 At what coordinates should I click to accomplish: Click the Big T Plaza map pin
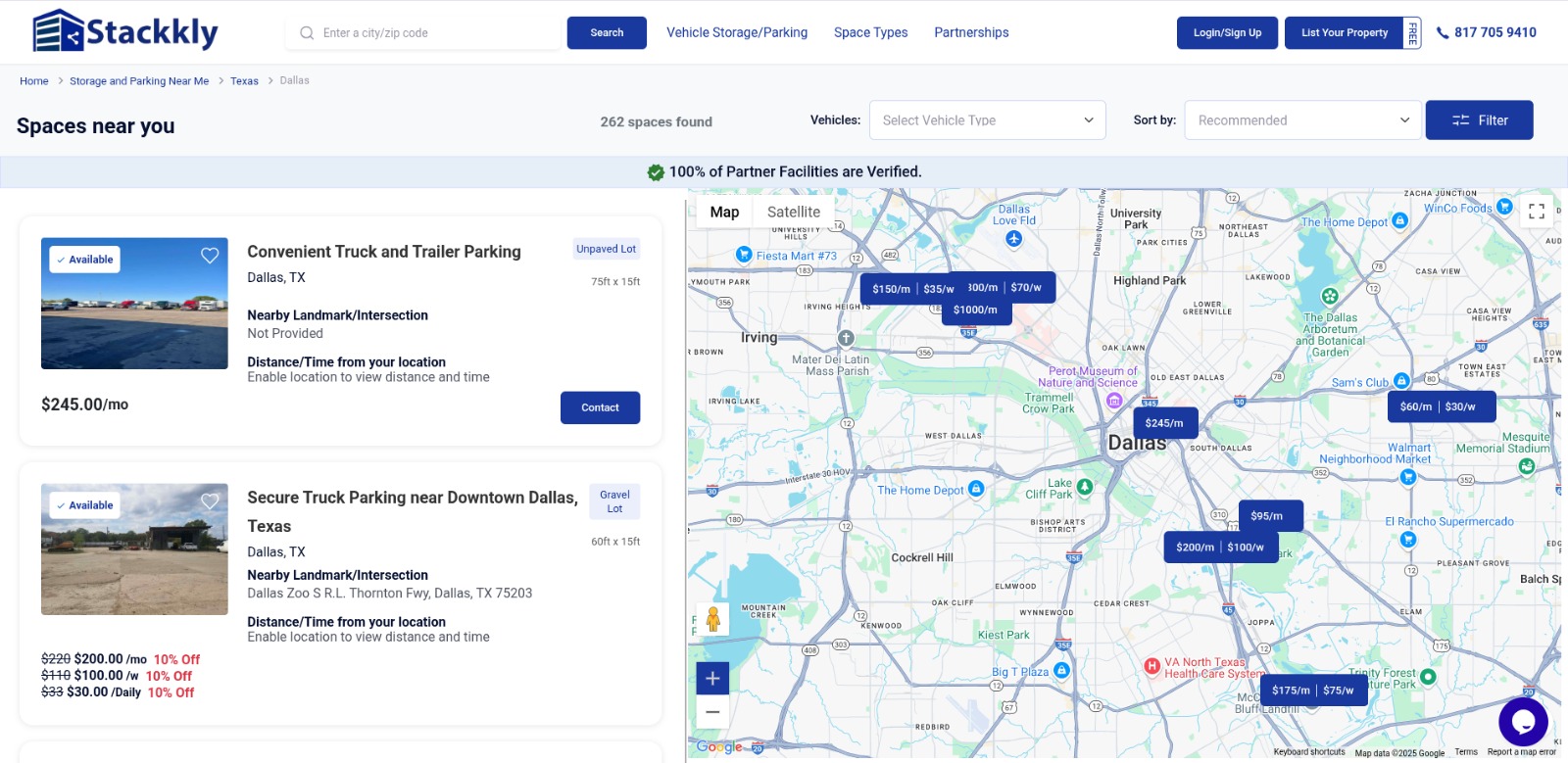[1061, 671]
